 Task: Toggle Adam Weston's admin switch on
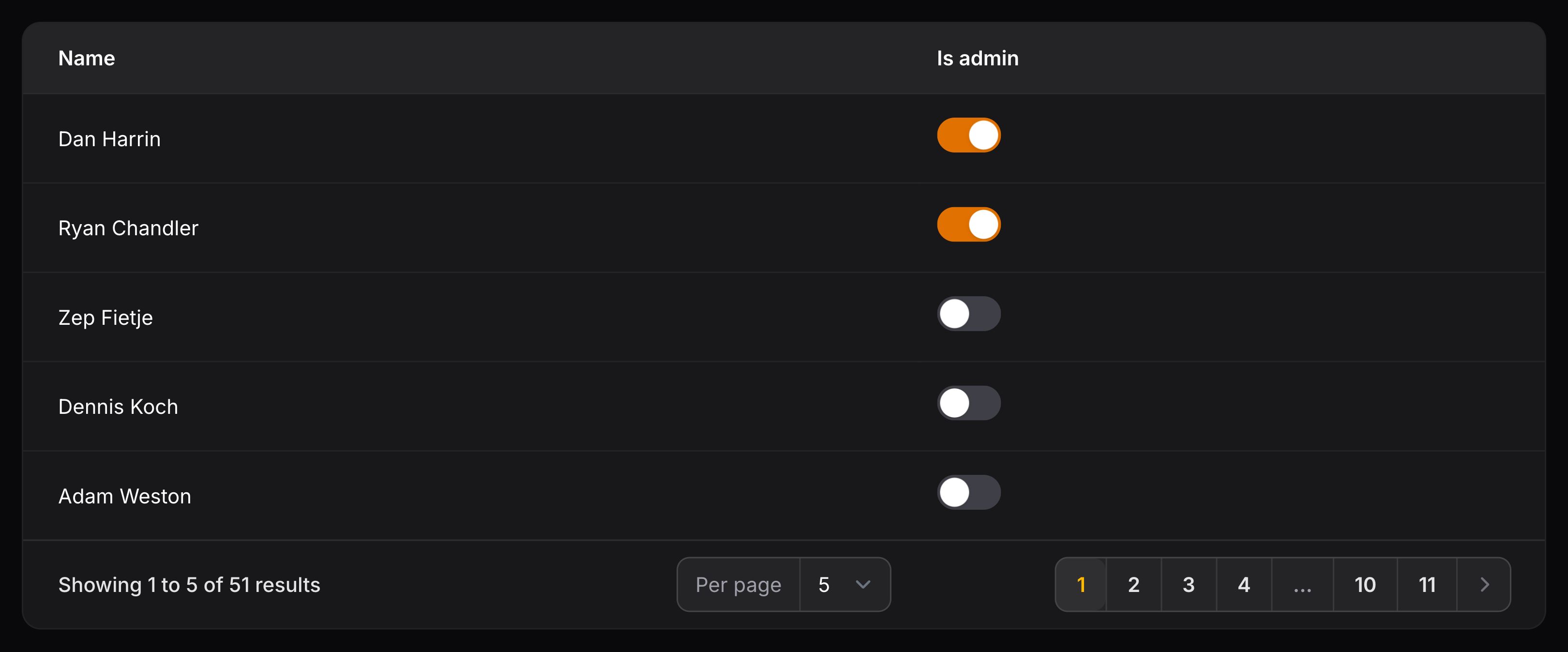(970, 492)
